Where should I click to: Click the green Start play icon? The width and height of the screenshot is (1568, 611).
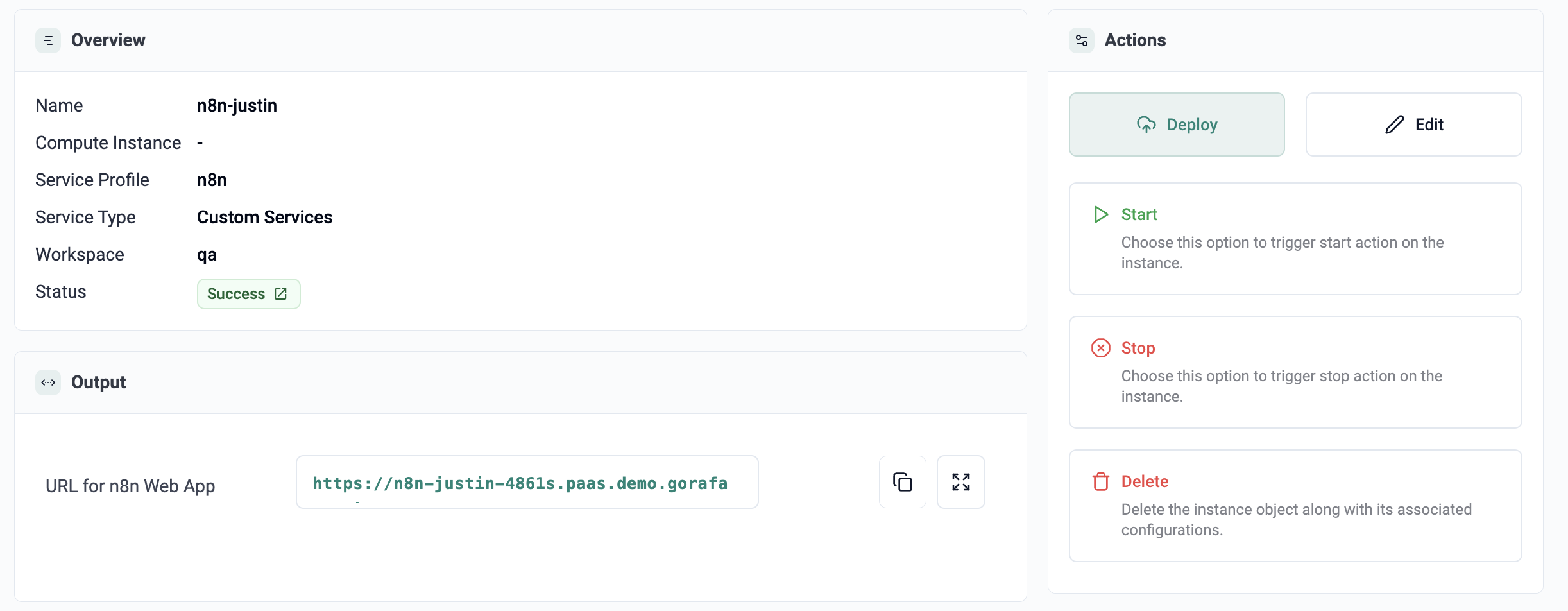point(1101,214)
